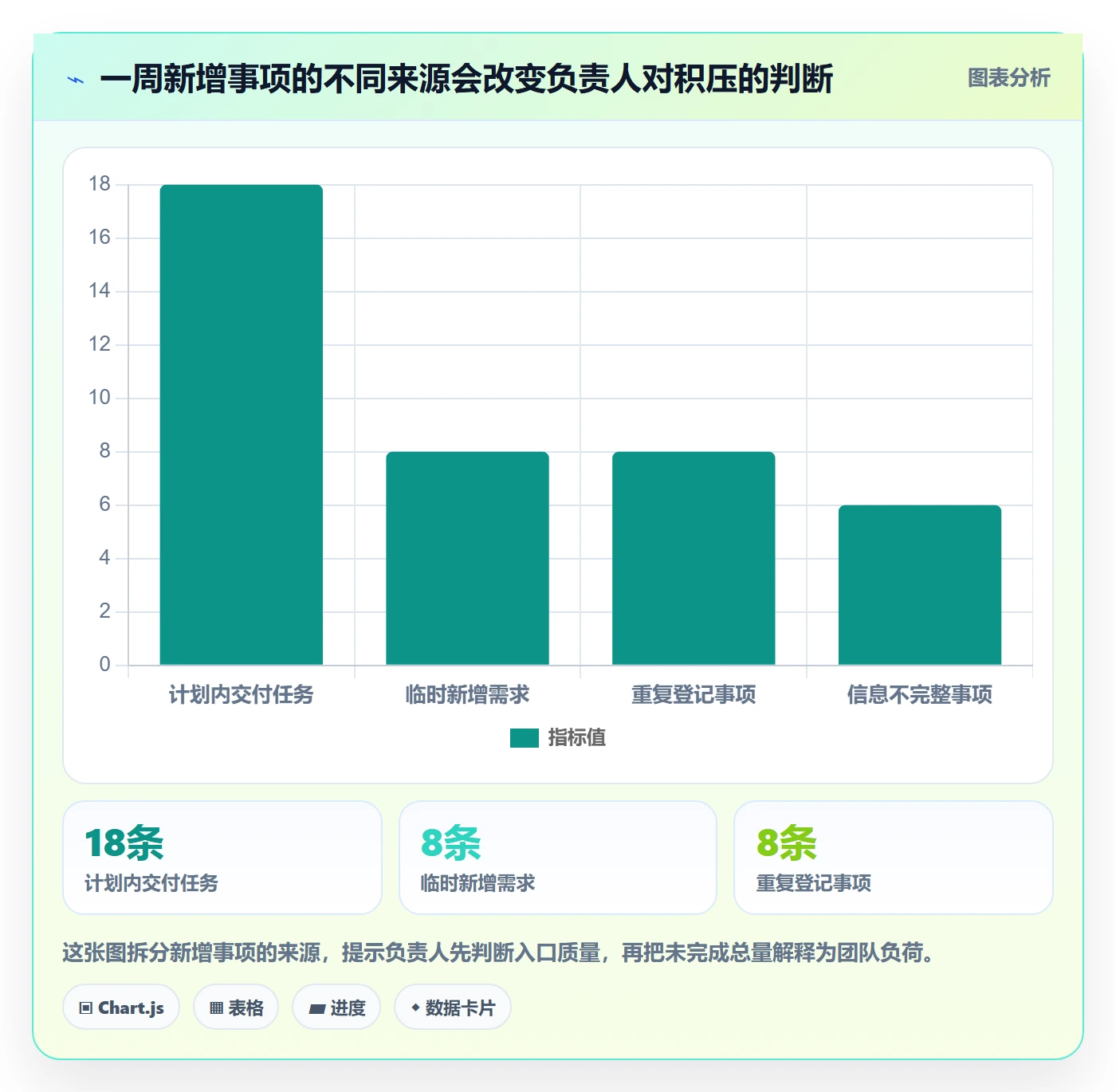This screenshot has width=1116, height=1092.
Task: Click the 数据卡片 tag chip
Action: coord(453,1008)
